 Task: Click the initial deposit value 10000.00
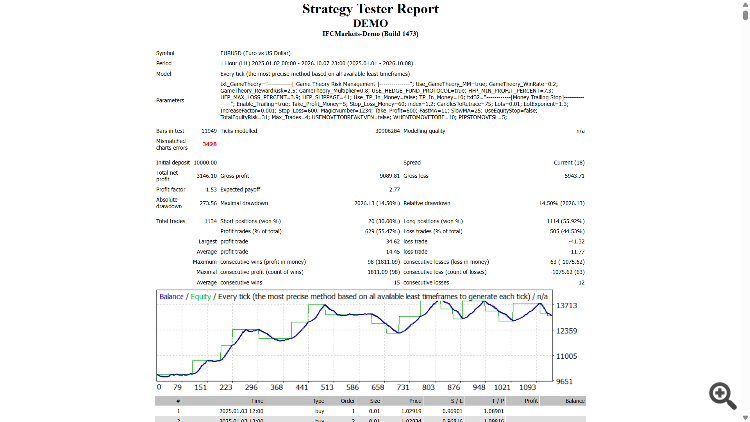pos(205,163)
